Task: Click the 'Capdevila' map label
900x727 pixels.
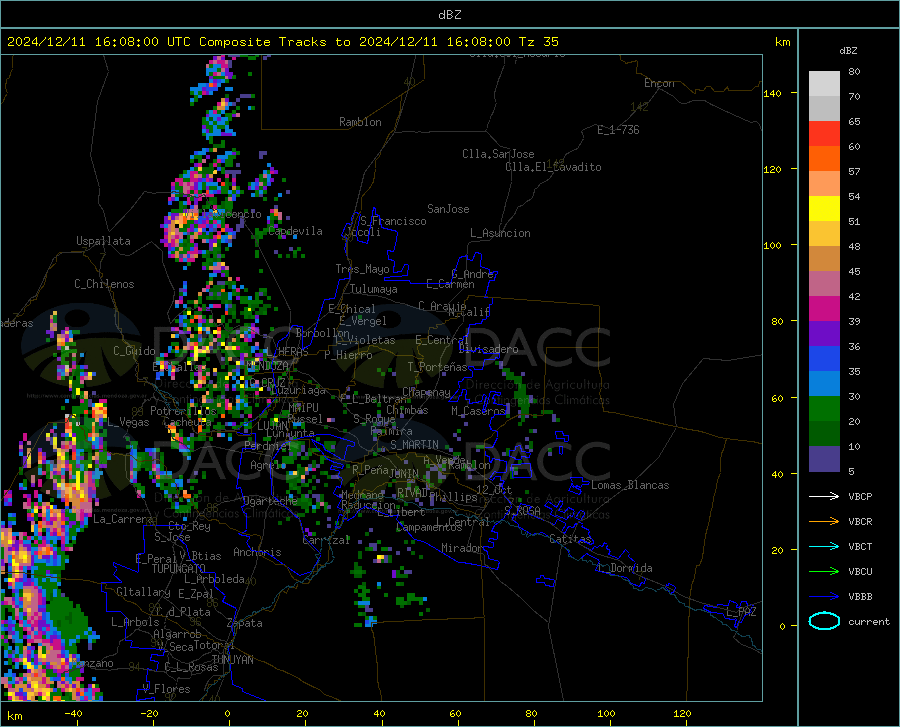Action: click(295, 231)
